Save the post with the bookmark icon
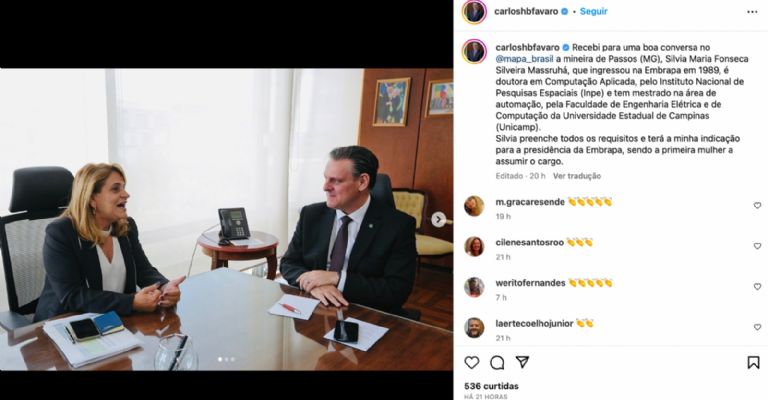Screen dimensions: 768x400 click(753, 363)
